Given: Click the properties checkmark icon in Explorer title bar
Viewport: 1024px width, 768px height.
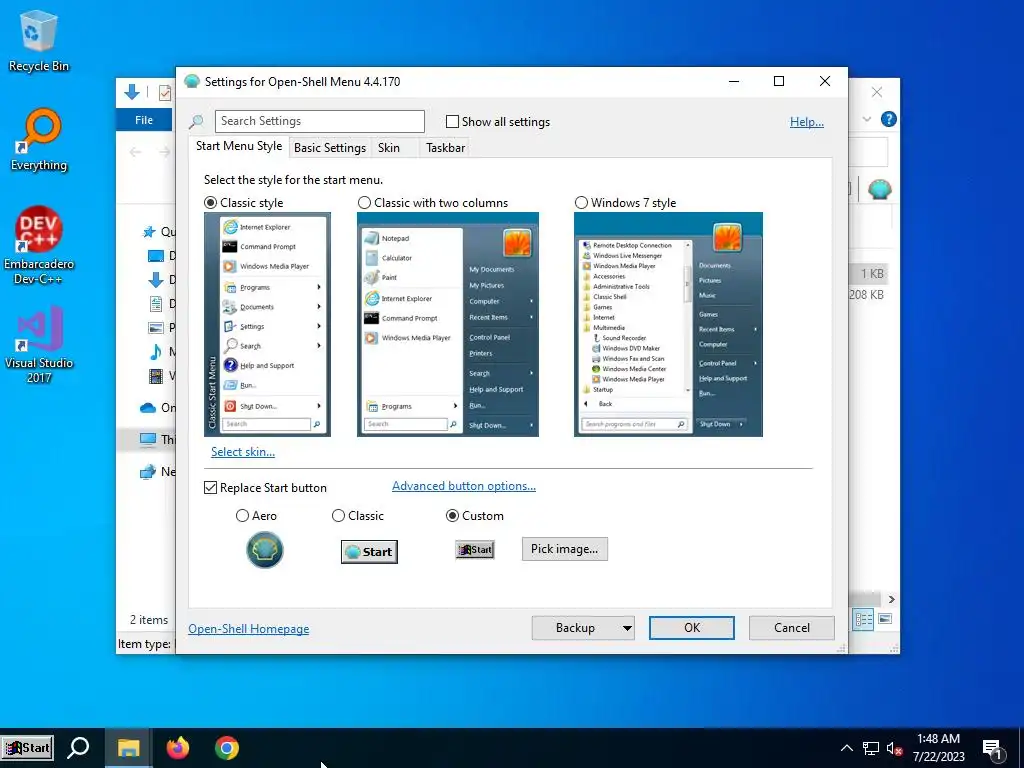Looking at the screenshot, I should tap(165, 93).
